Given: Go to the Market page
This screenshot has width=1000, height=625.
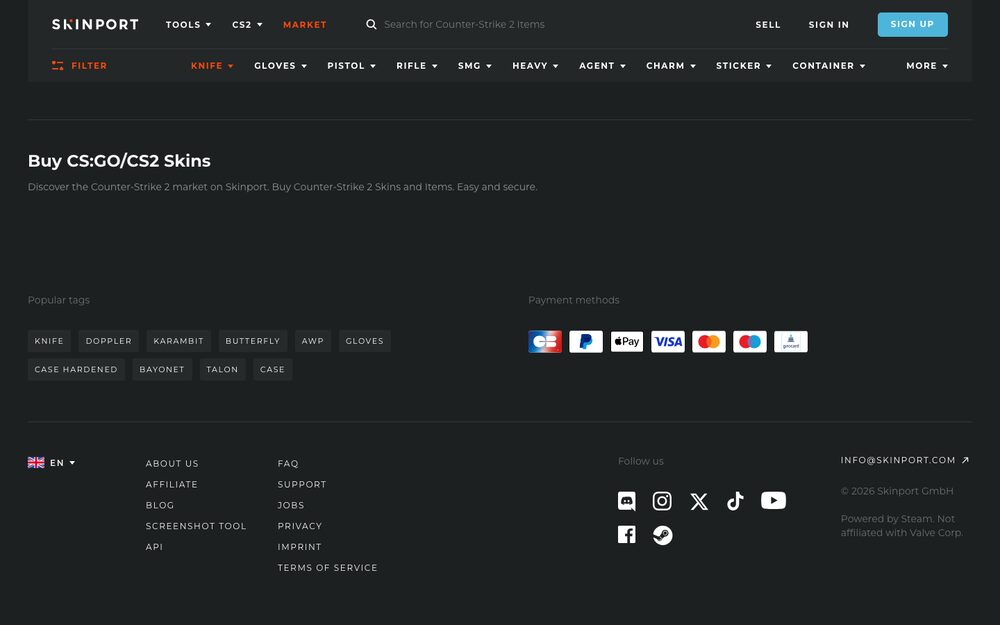Looking at the screenshot, I should 305,24.
